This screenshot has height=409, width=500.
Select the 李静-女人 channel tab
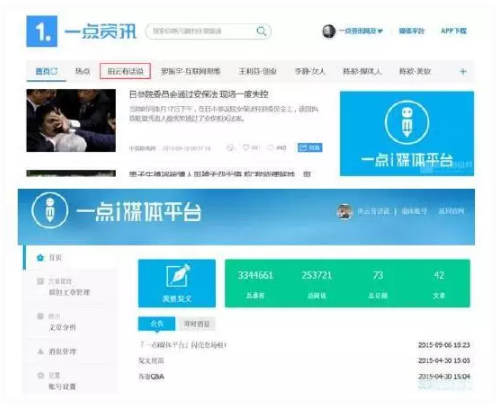[x=310, y=71]
